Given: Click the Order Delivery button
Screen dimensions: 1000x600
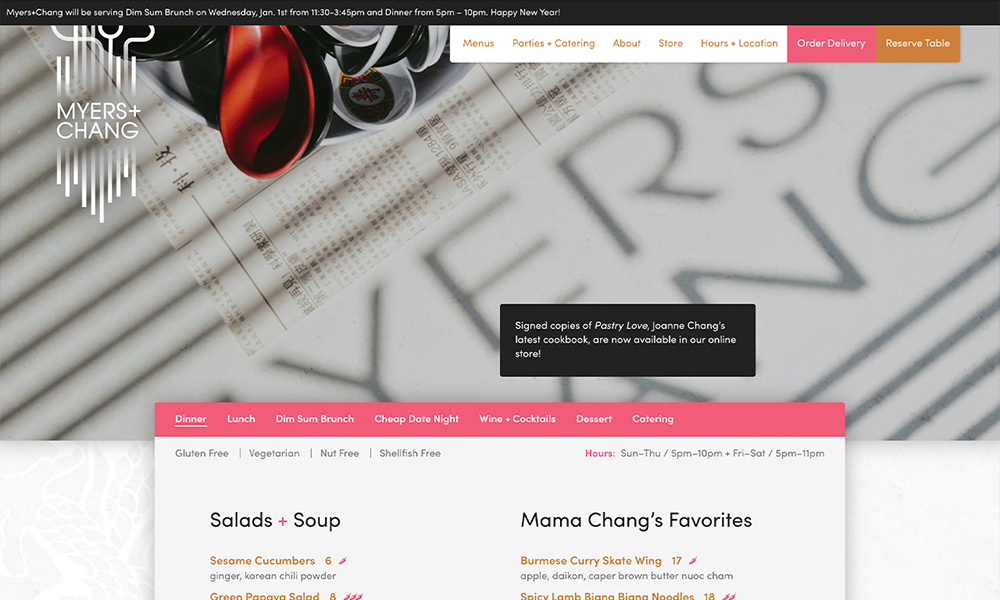Looking at the screenshot, I should coord(831,43).
